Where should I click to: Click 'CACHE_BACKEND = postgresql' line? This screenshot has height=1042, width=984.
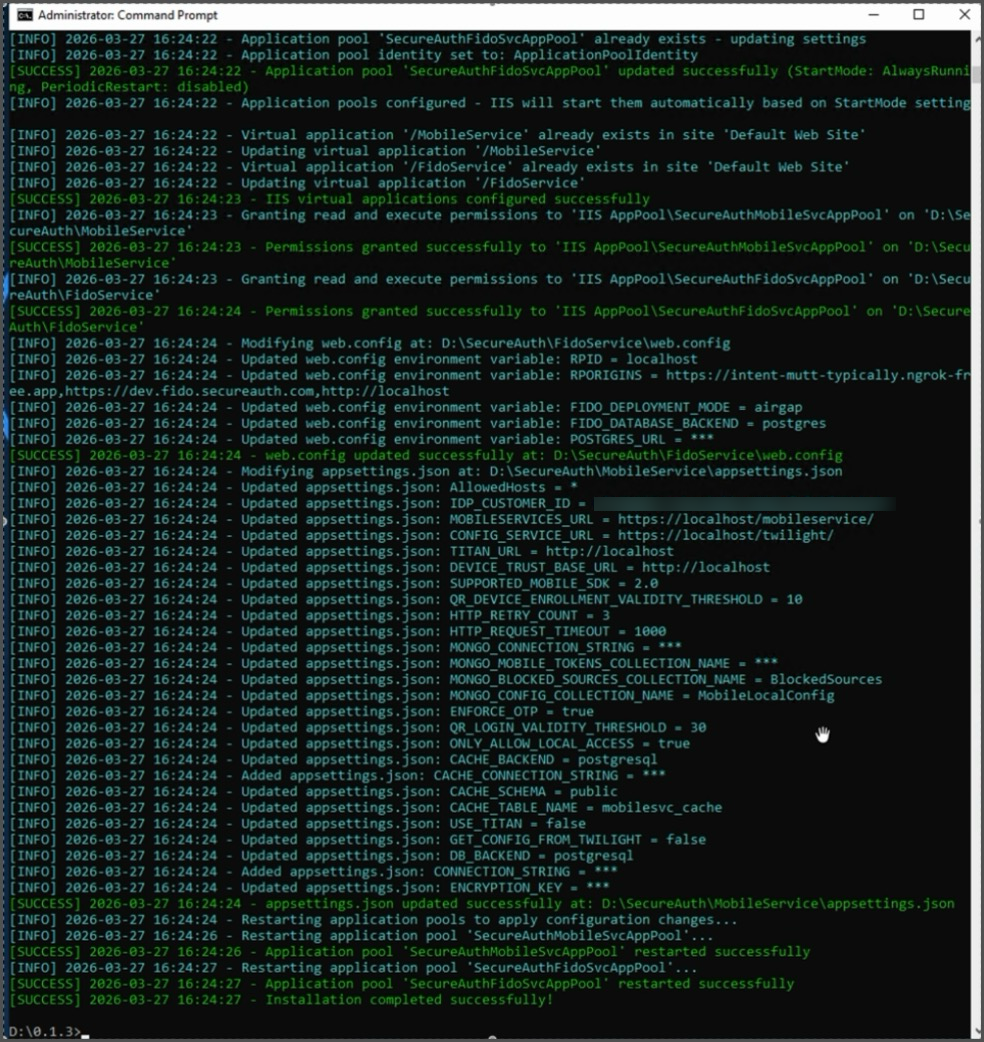click(x=334, y=759)
